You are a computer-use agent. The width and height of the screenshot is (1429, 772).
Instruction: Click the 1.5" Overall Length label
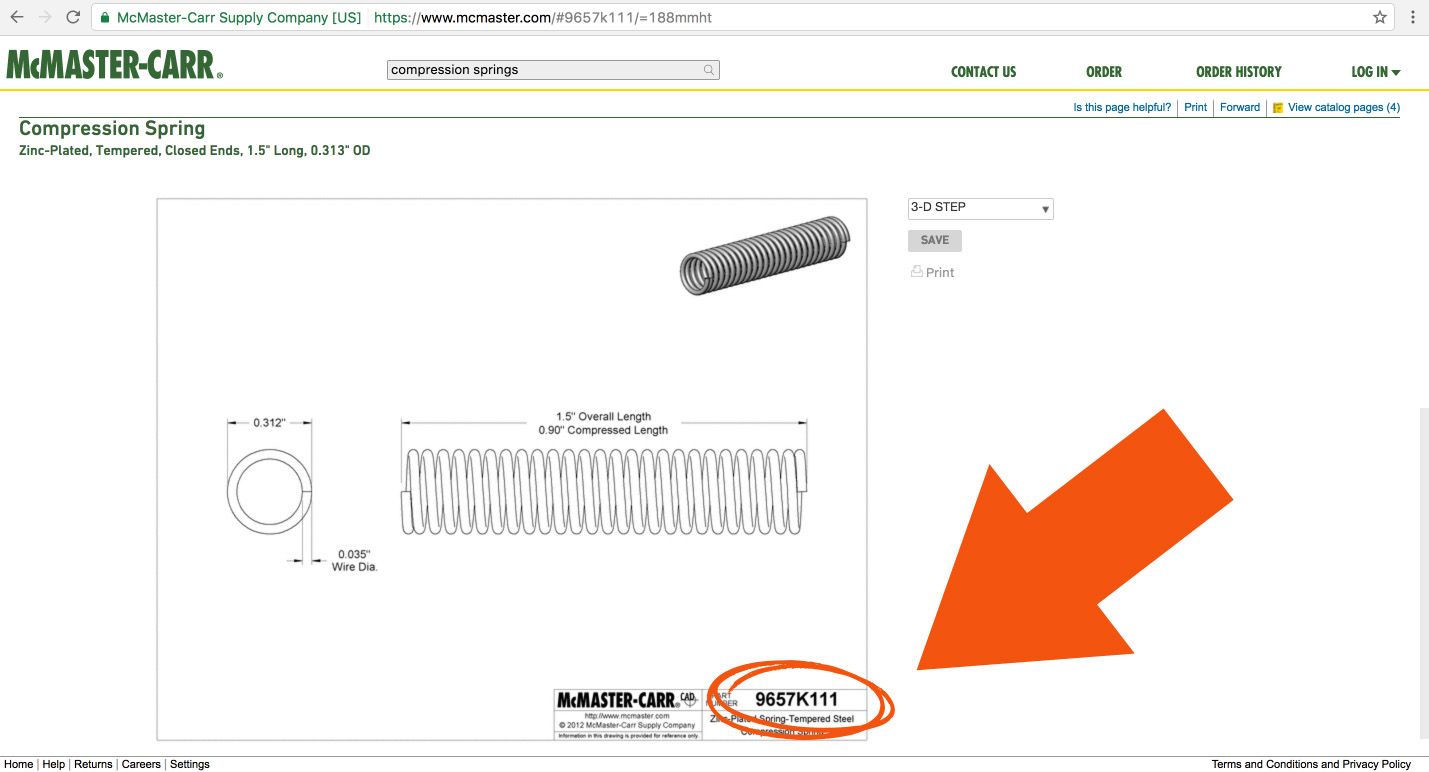[x=604, y=417]
